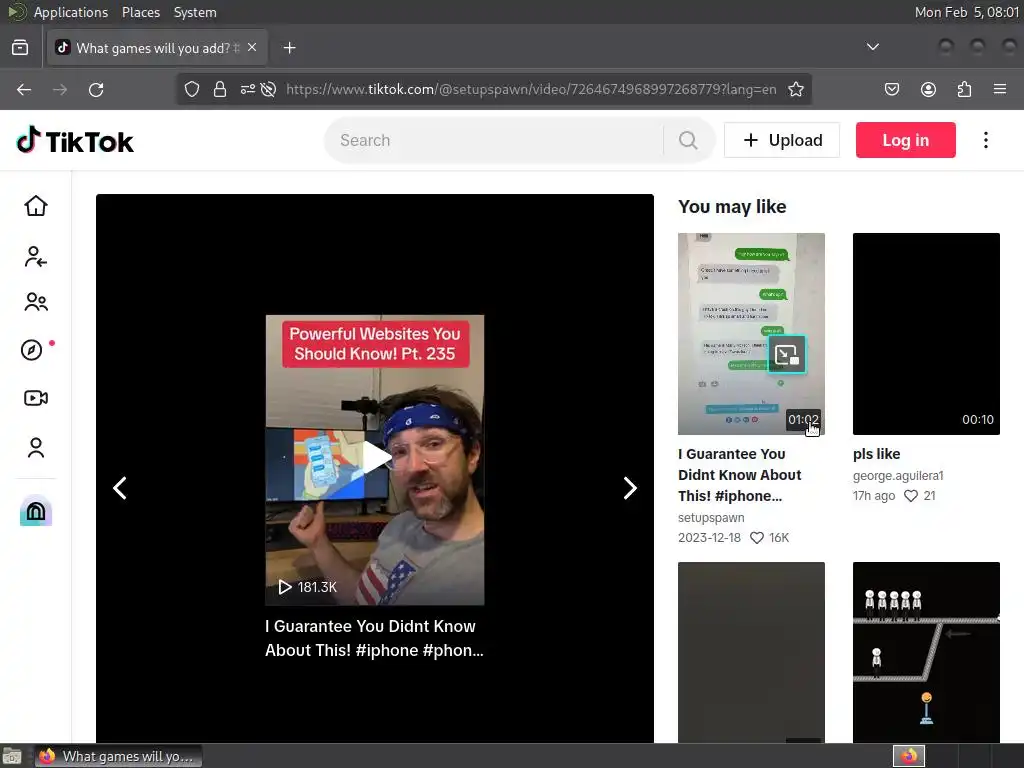Open the 'pls like' video title

click(876, 454)
